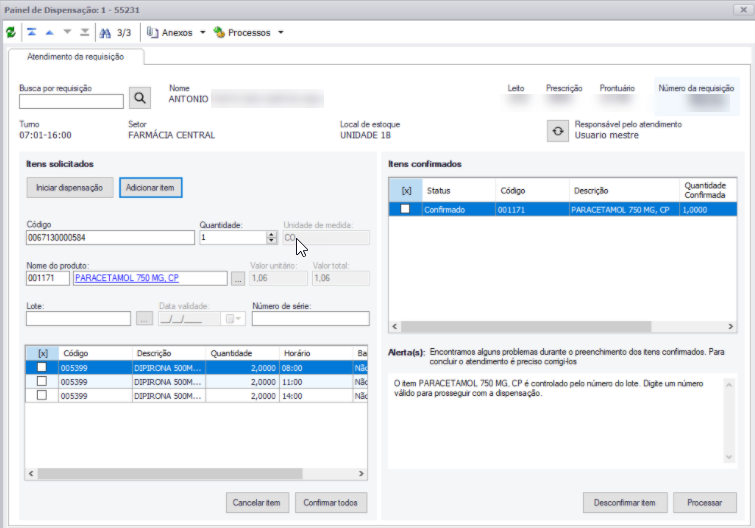Click the Quantidade spinner arrows
The width and height of the screenshot is (755, 528).
click(x=272, y=237)
